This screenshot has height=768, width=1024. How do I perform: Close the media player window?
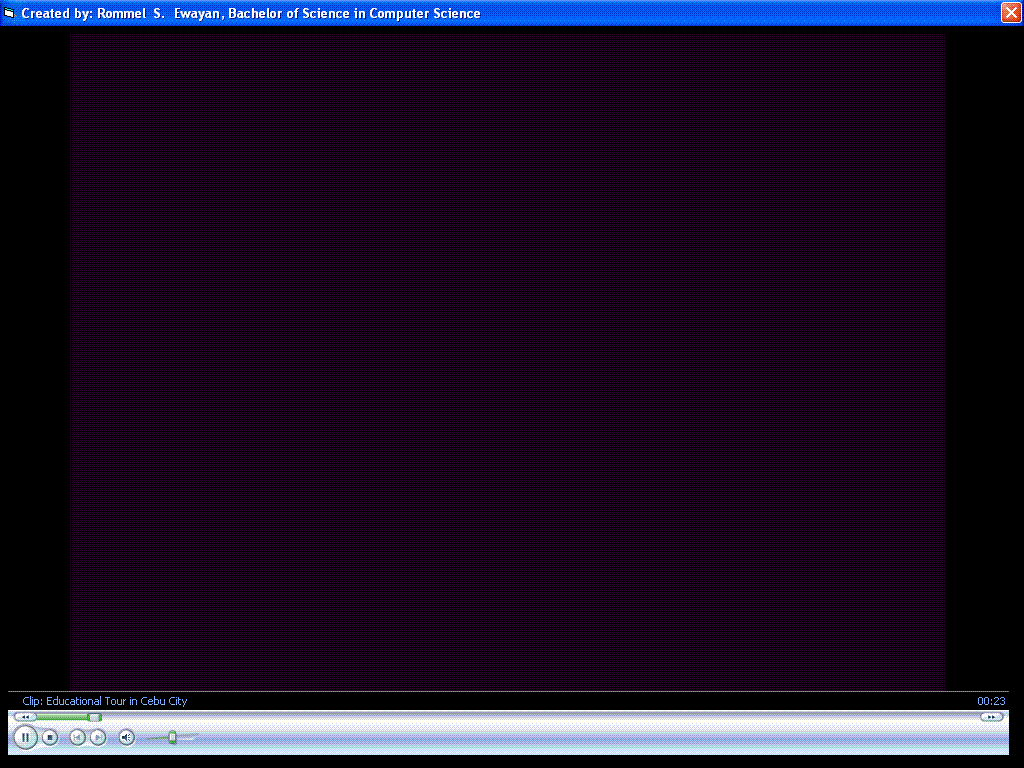(1010, 13)
